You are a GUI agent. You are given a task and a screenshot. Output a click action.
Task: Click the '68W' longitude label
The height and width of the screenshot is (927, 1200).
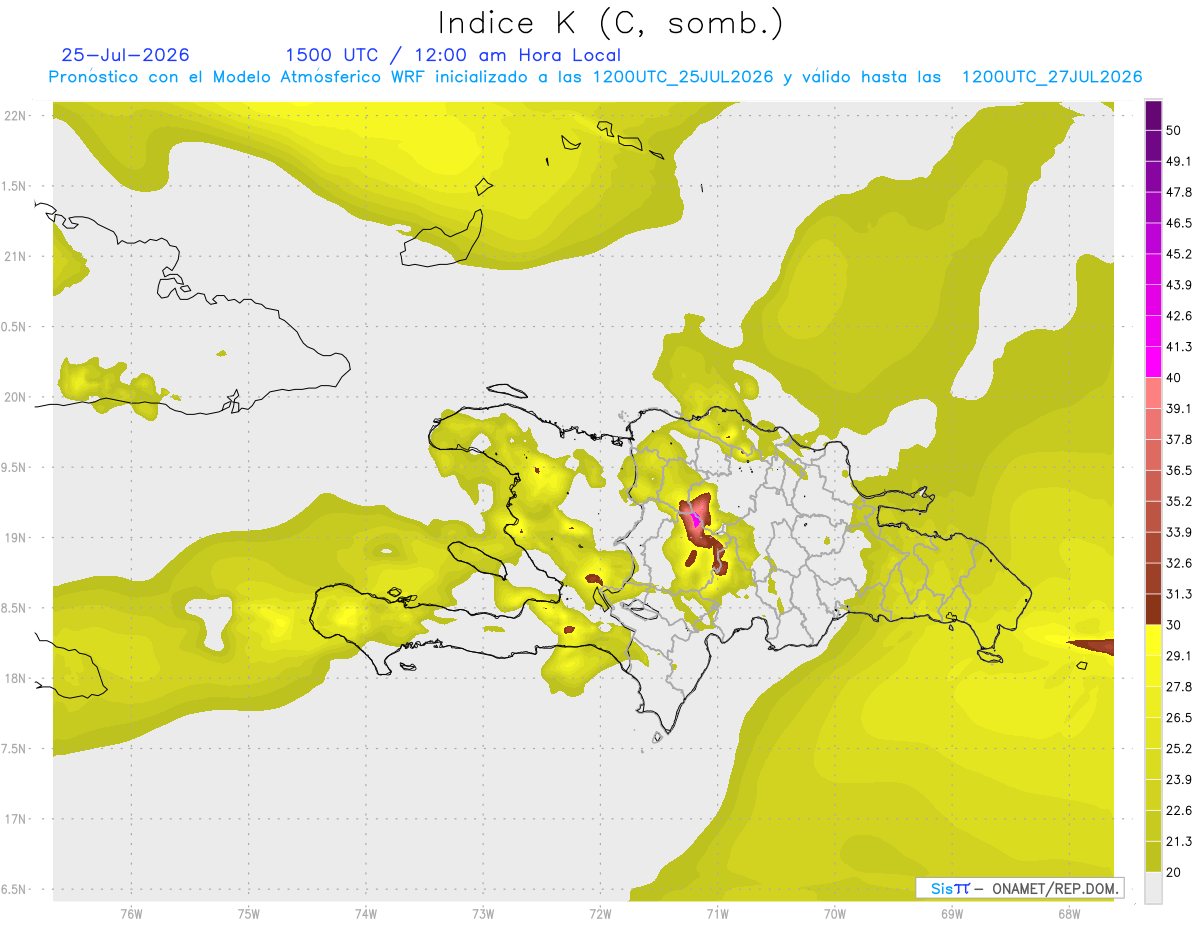pos(1068,914)
